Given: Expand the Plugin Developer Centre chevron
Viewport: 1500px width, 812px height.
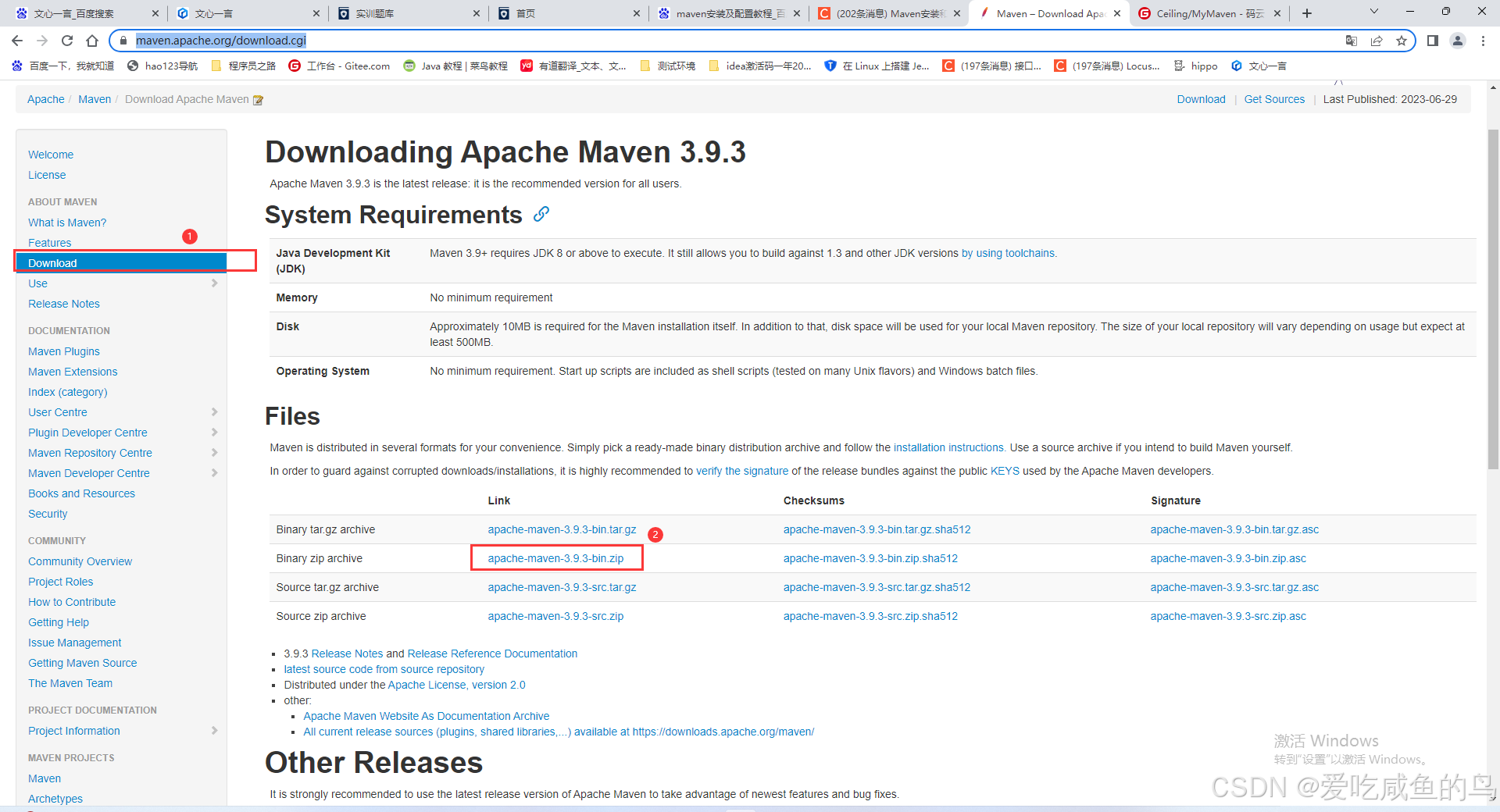Looking at the screenshot, I should click(x=214, y=433).
